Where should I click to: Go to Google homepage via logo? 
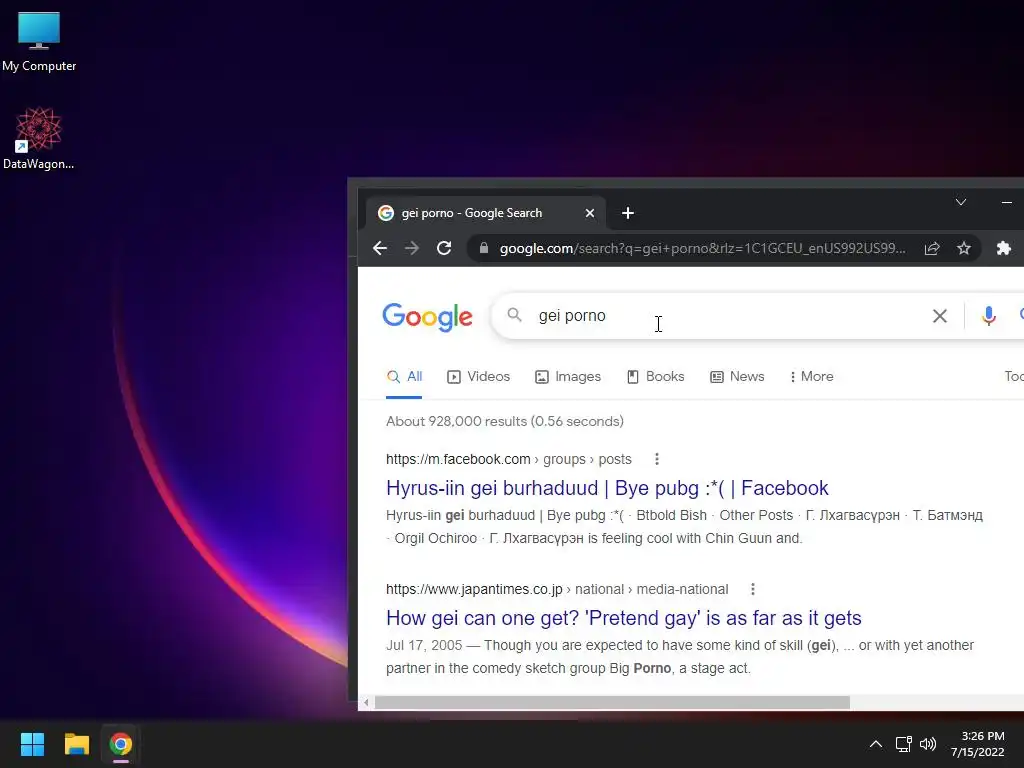tap(427, 317)
